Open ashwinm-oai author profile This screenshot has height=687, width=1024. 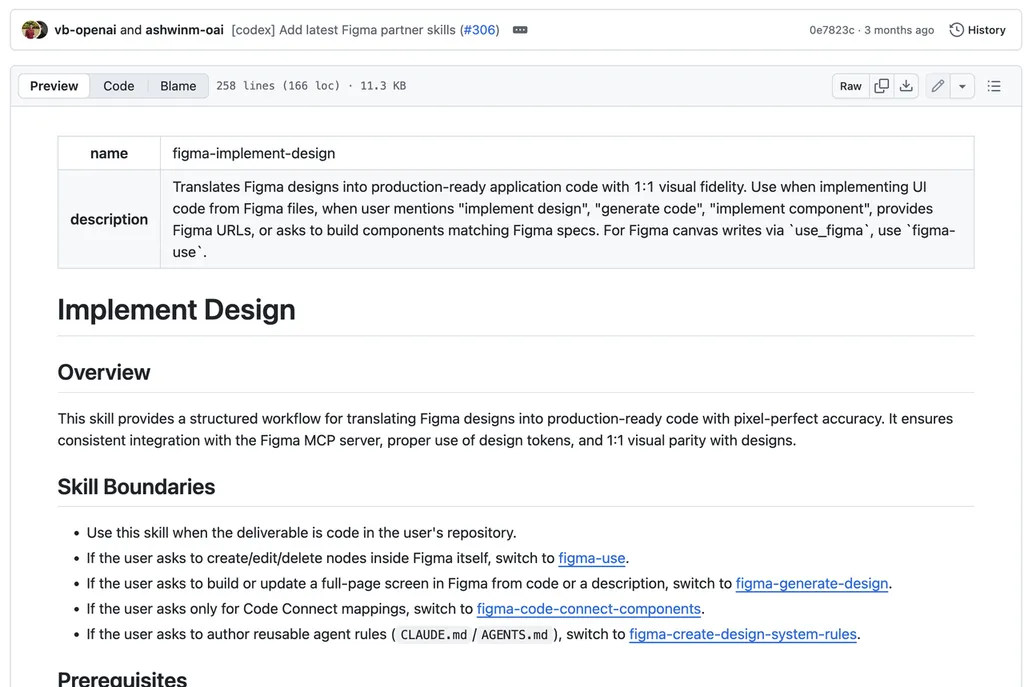[184, 30]
